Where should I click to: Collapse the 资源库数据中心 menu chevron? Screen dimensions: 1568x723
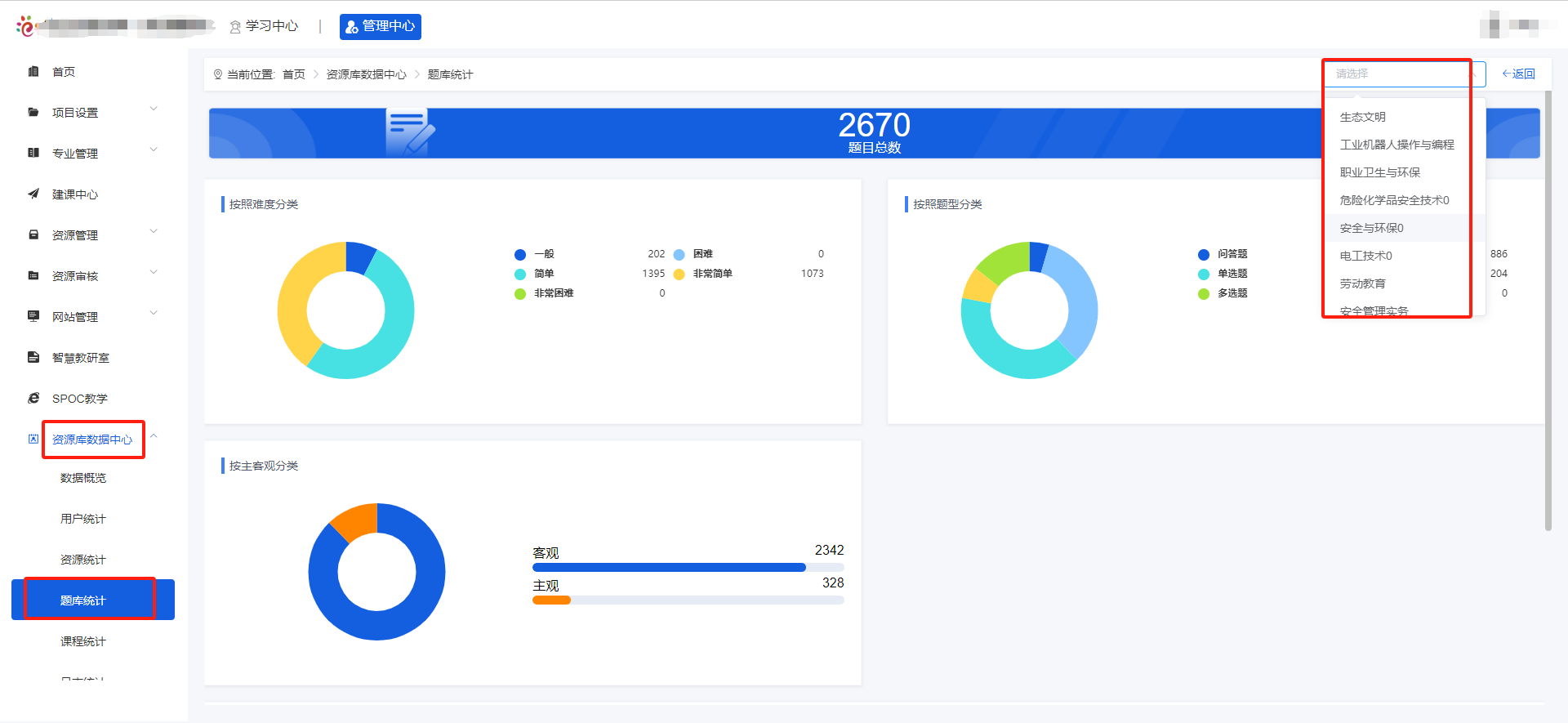[154, 436]
